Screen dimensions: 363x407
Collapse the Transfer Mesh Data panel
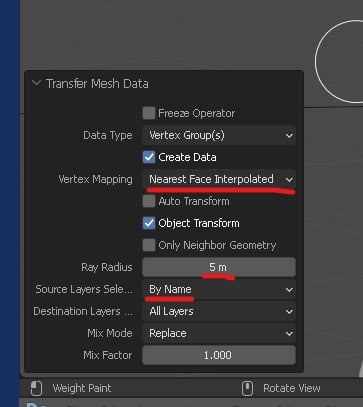(x=36, y=83)
